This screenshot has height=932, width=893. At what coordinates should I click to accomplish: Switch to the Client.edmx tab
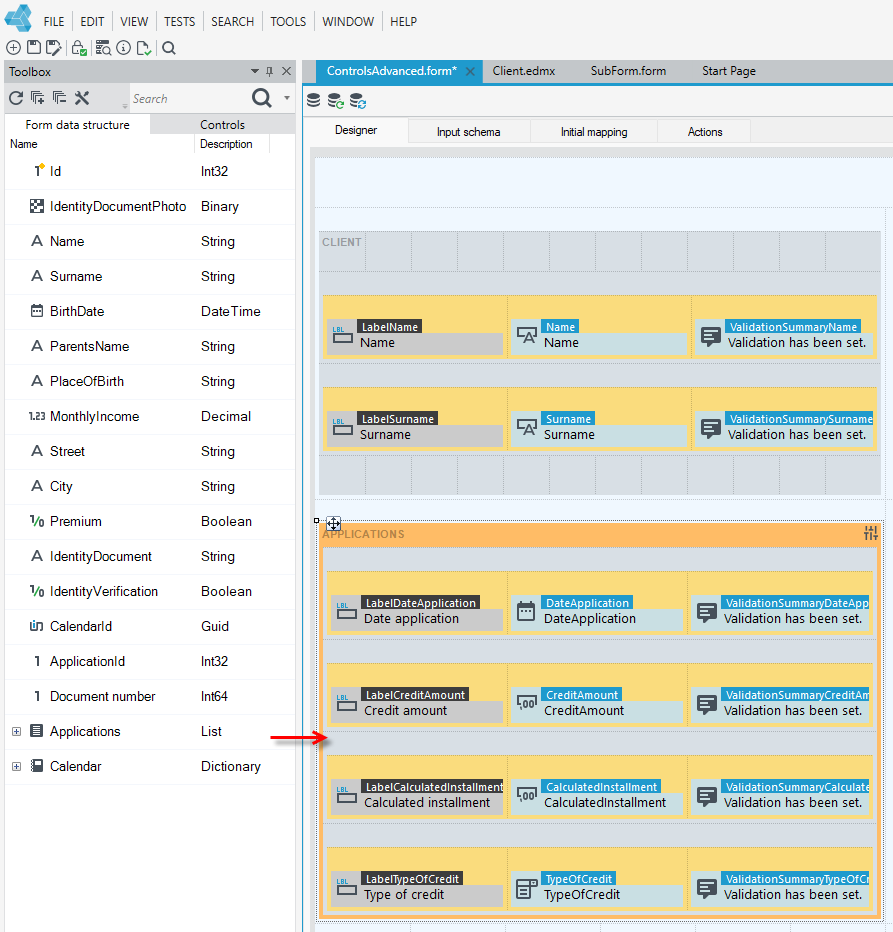[524, 71]
